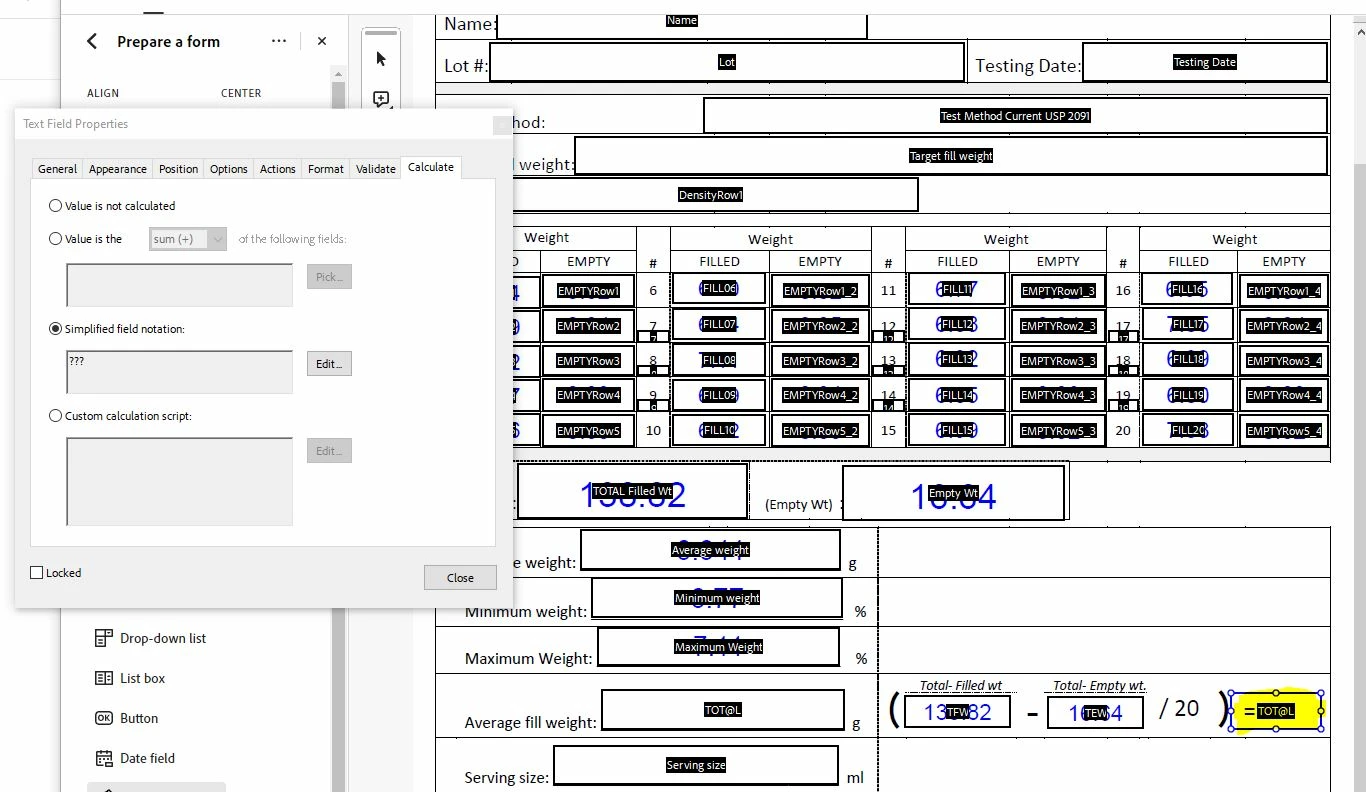Click the back arrow beside Prepare a form
Image resolution: width=1366 pixels, height=792 pixels.
tap(92, 41)
